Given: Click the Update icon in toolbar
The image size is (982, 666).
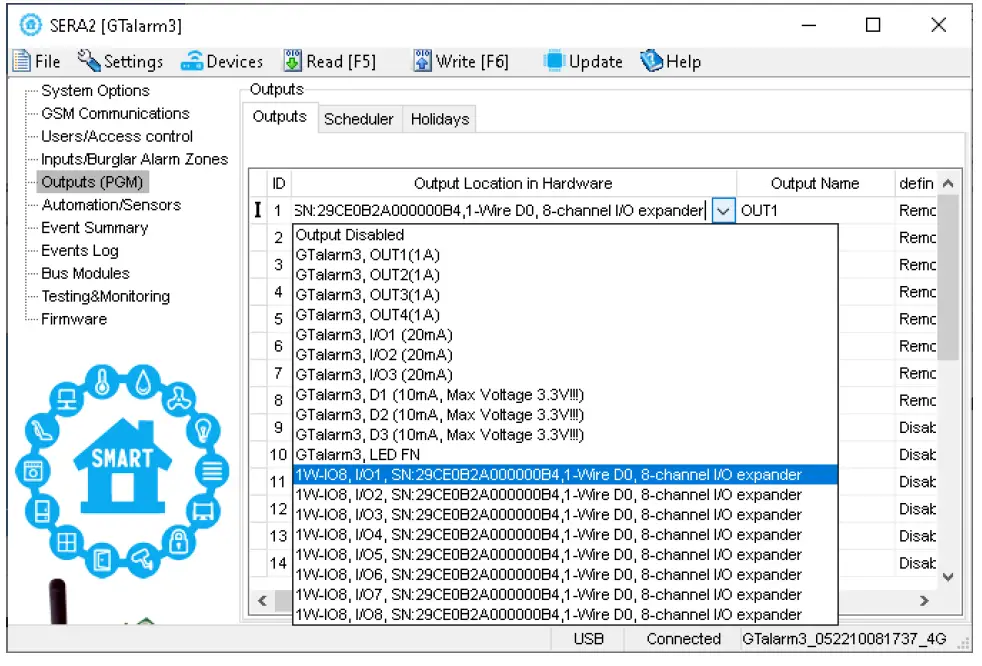Looking at the screenshot, I should pyautogui.click(x=554, y=61).
